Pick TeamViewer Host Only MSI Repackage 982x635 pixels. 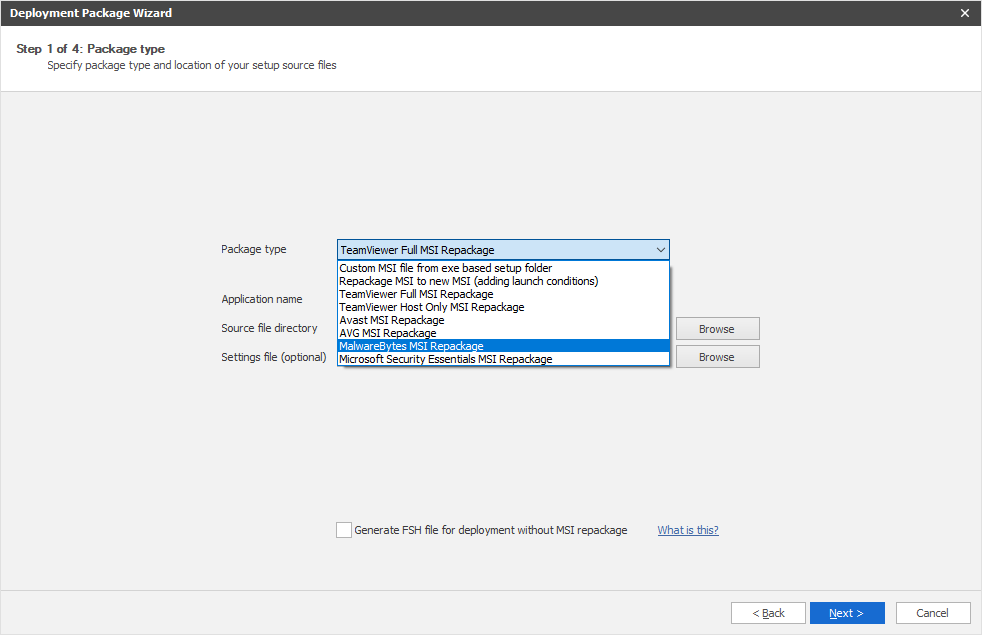[503, 307]
